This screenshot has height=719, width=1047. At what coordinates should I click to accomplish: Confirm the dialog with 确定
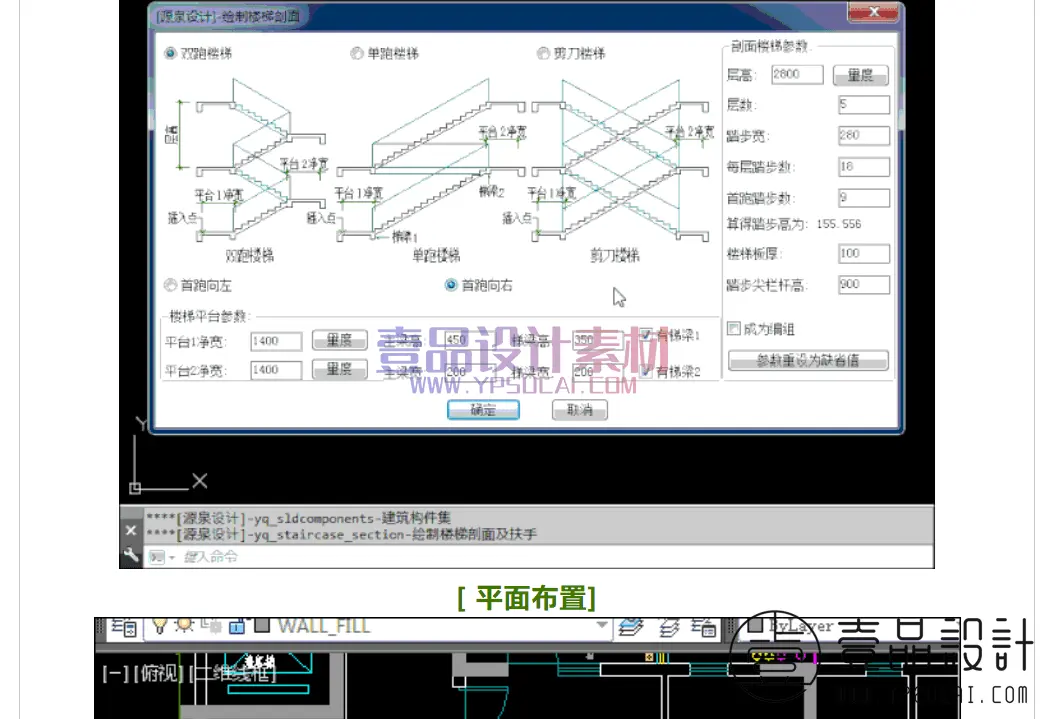483,410
